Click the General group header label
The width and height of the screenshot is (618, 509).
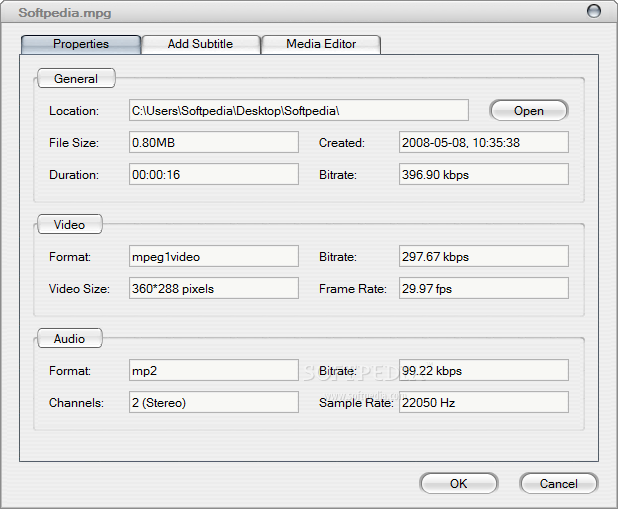[x=76, y=78]
